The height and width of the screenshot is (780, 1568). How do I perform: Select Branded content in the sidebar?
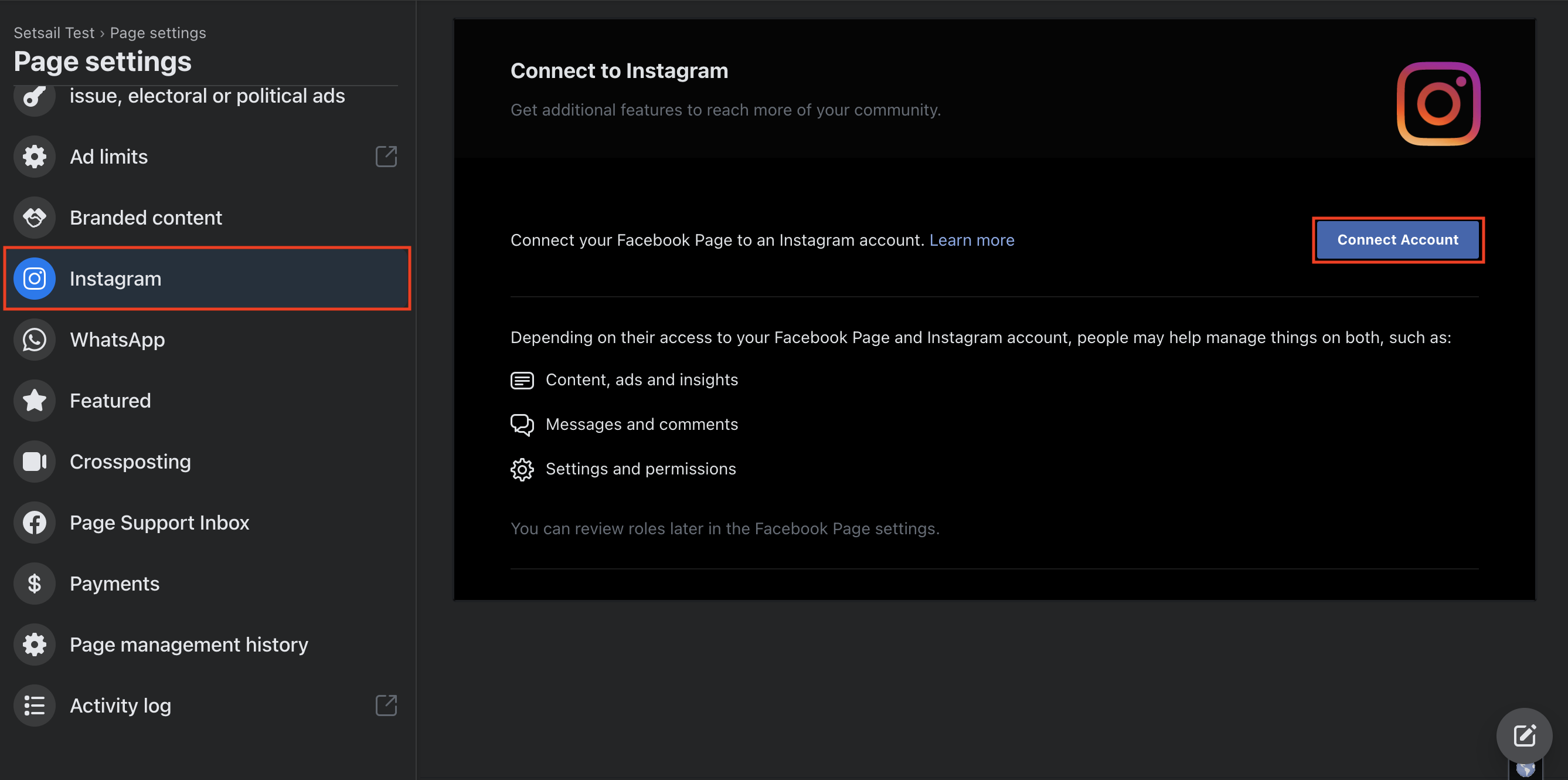point(206,218)
